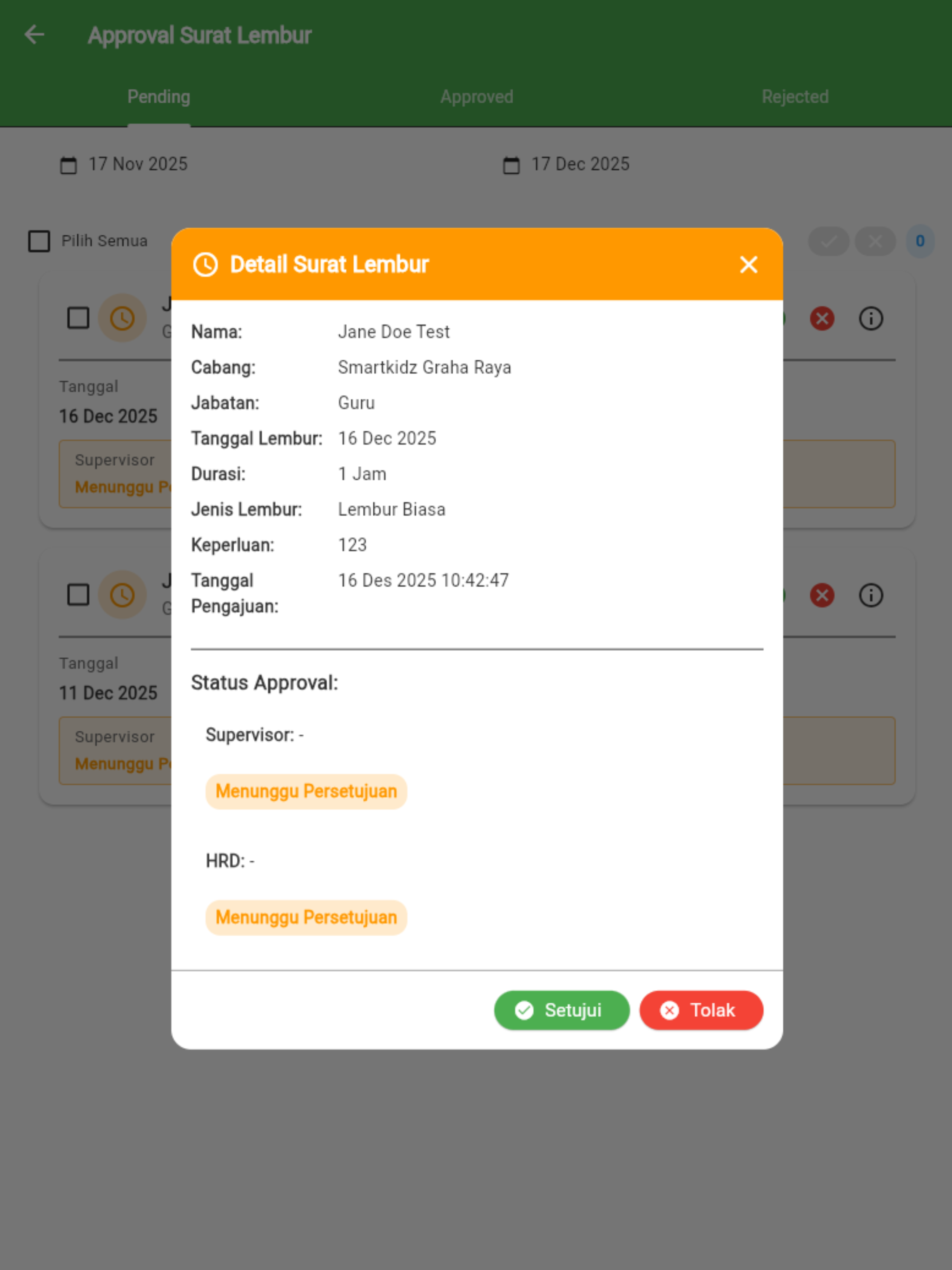Image resolution: width=952 pixels, height=1270 pixels.
Task: Open the Approved tab
Action: tap(476, 96)
